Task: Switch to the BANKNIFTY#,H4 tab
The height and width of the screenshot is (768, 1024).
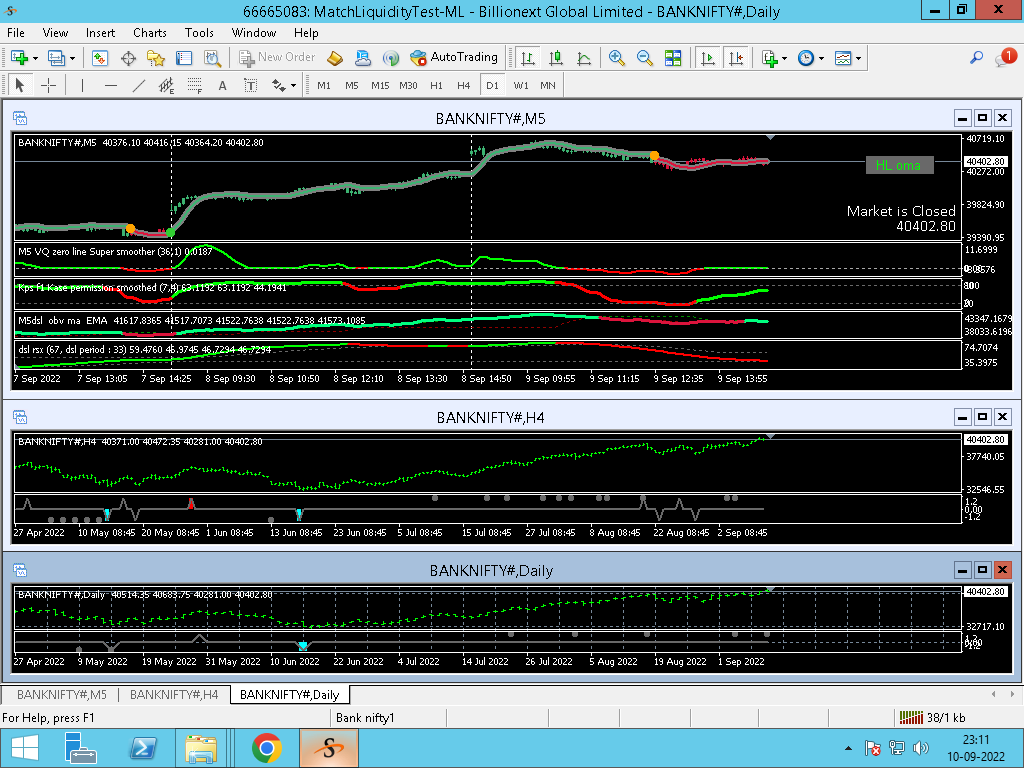Action: click(174, 694)
